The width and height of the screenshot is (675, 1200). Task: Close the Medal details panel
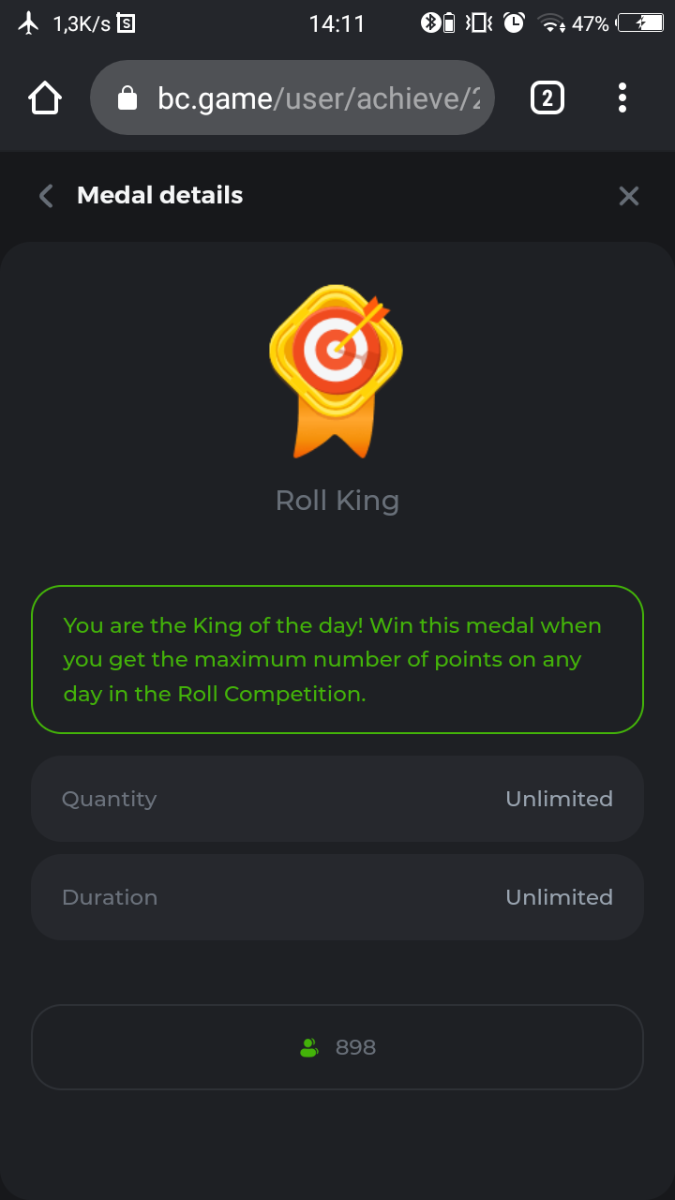(628, 196)
